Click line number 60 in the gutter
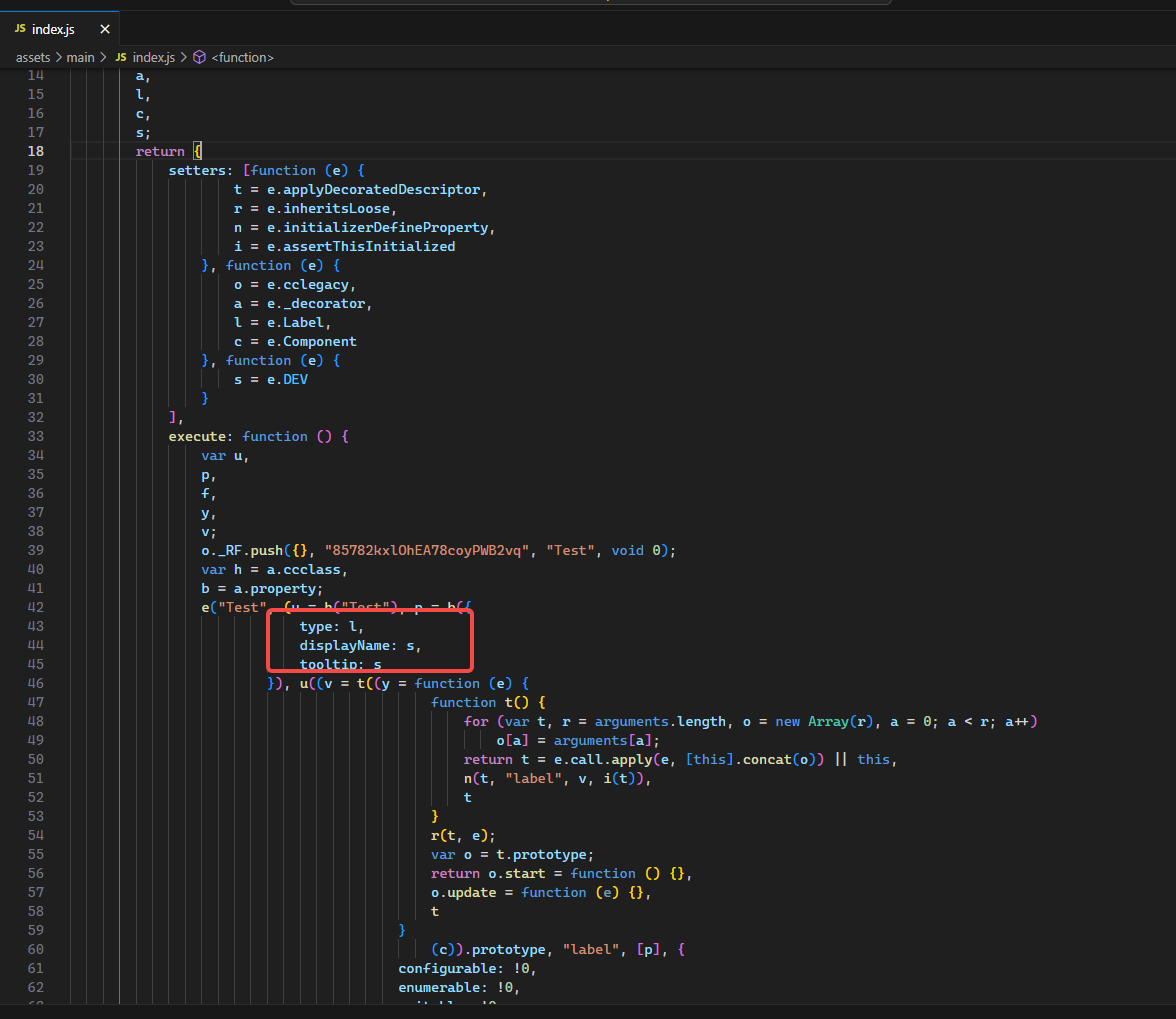 36,949
